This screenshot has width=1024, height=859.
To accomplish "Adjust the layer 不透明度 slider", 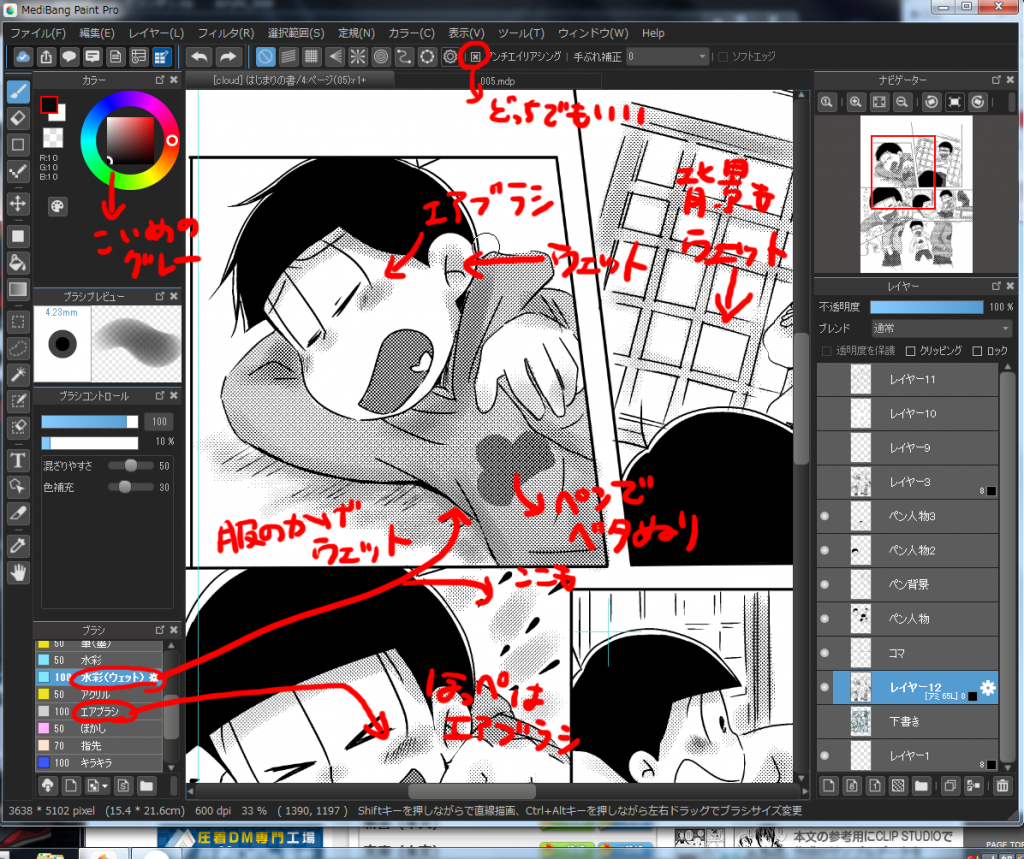I will [926, 307].
